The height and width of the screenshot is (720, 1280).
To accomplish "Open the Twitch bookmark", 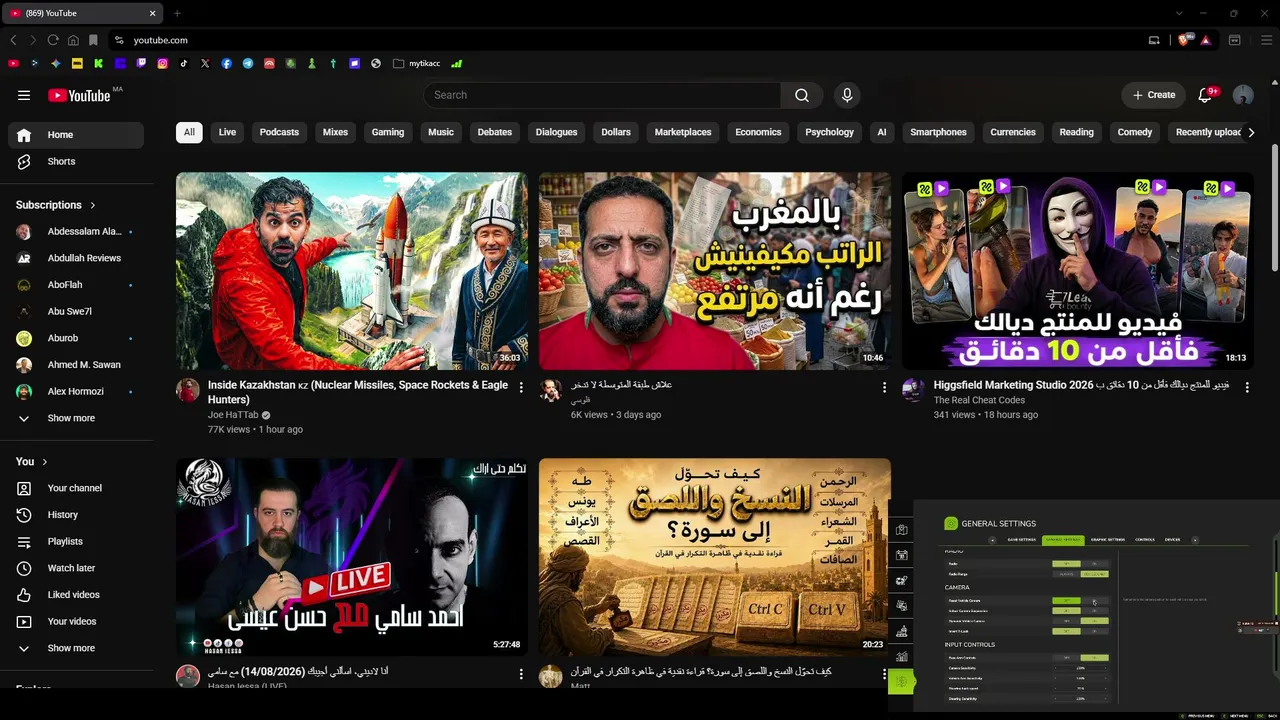I will pyautogui.click(x=141, y=63).
